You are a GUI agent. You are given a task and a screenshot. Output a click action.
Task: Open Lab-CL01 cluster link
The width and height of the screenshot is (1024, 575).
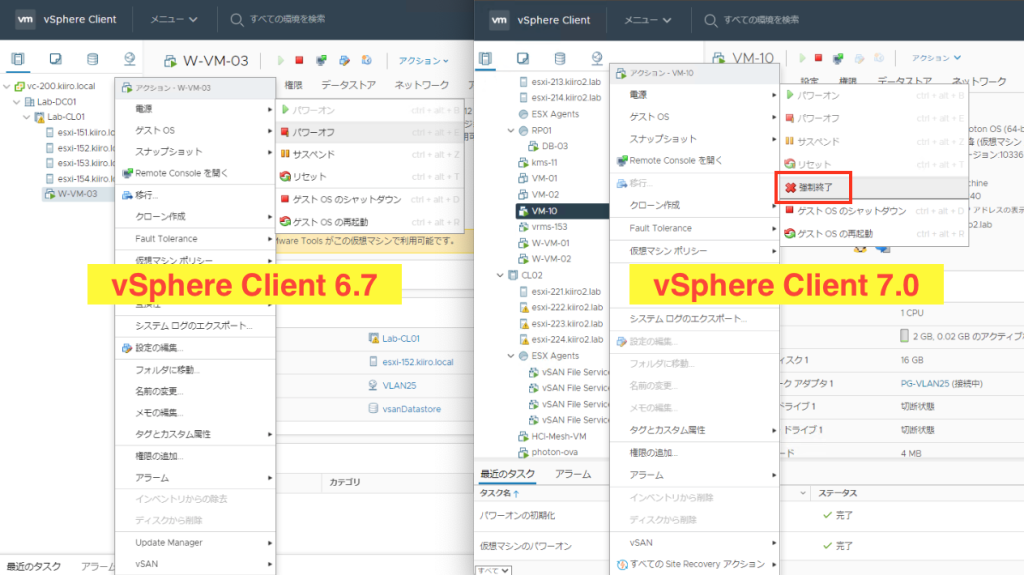(400, 338)
